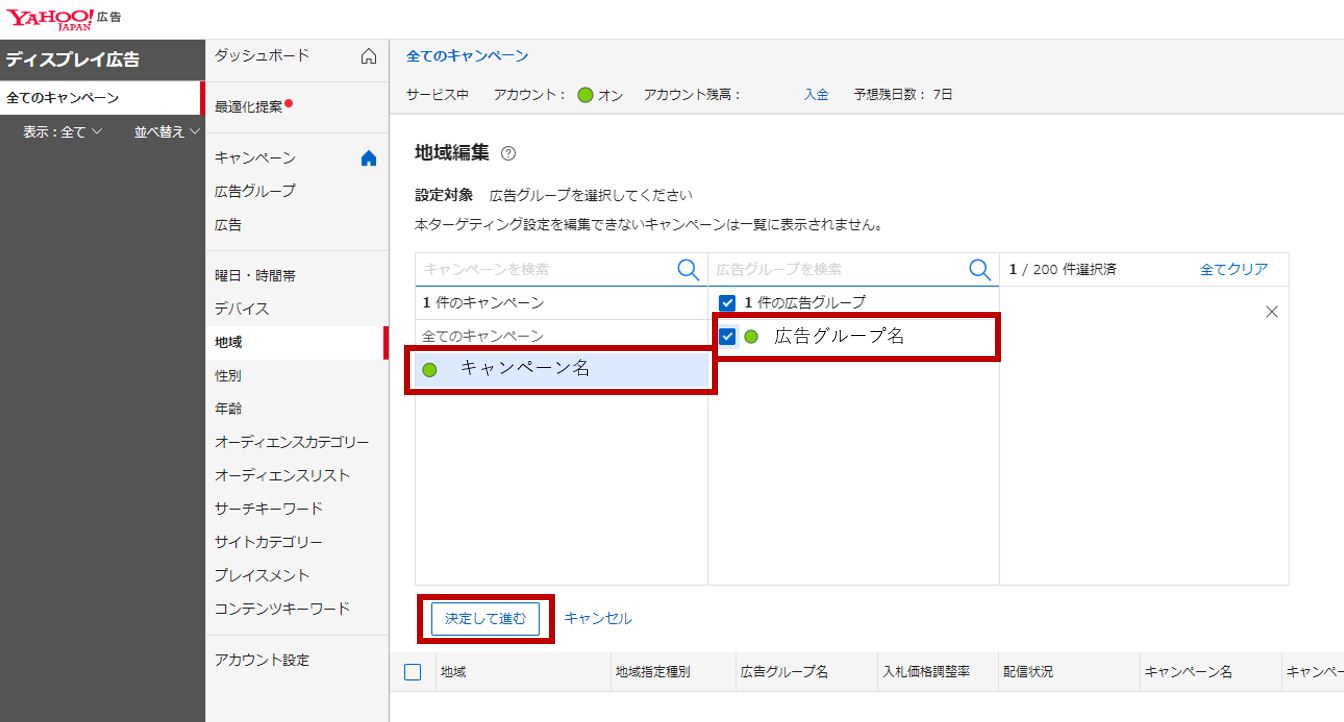
Task: Click green status dot for 広告グループ名
Action: click(x=751, y=337)
